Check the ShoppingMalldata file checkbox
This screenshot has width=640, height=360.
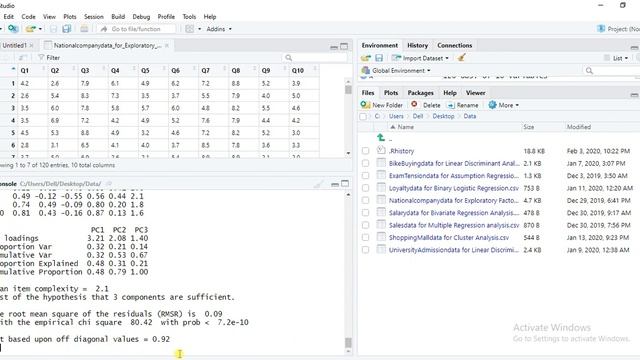pos(365,238)
